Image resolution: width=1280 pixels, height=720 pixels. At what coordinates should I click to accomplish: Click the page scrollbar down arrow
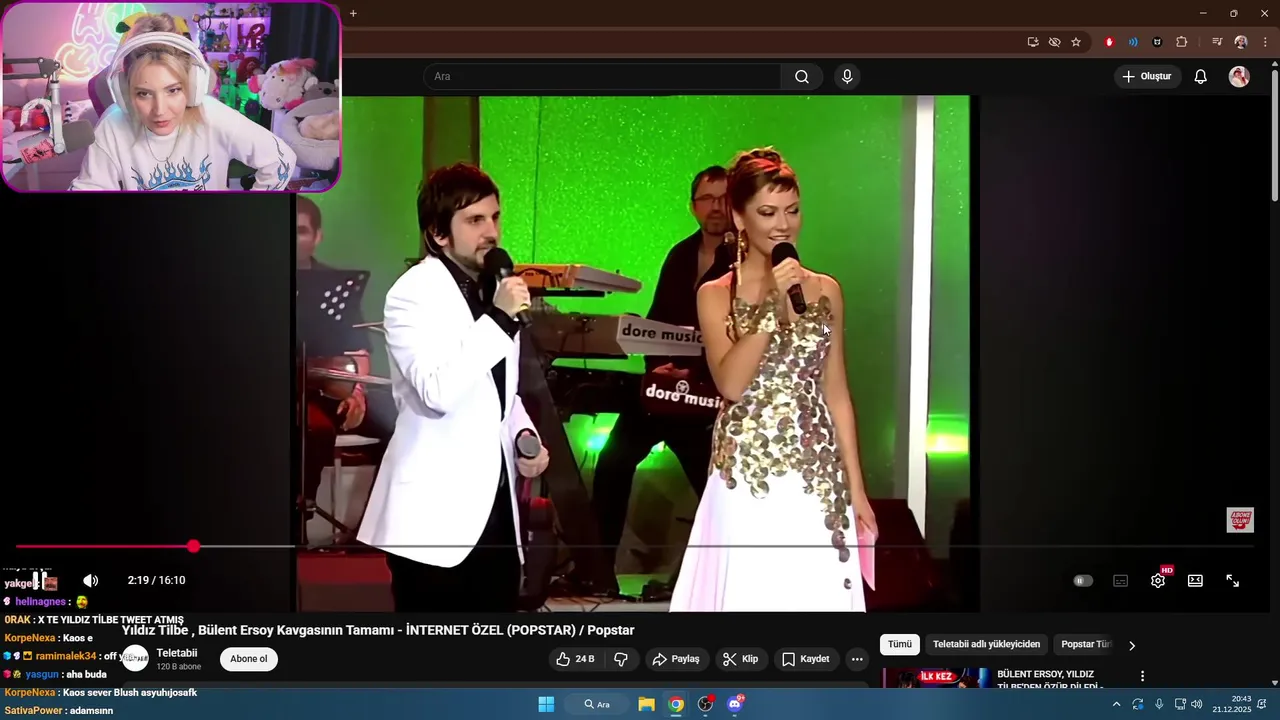tap(1274, 683)
